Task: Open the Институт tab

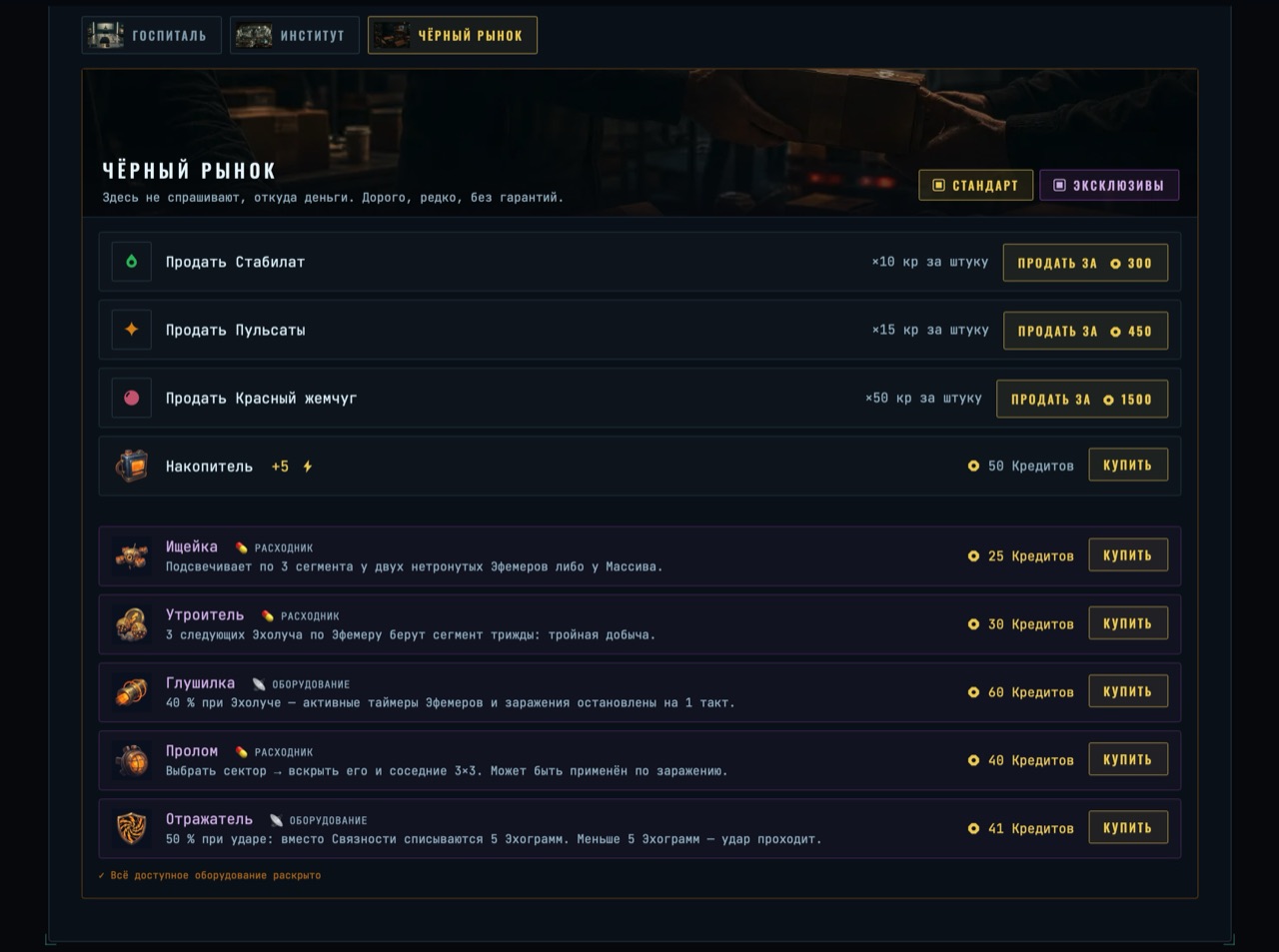Action: tap(295, 35)
